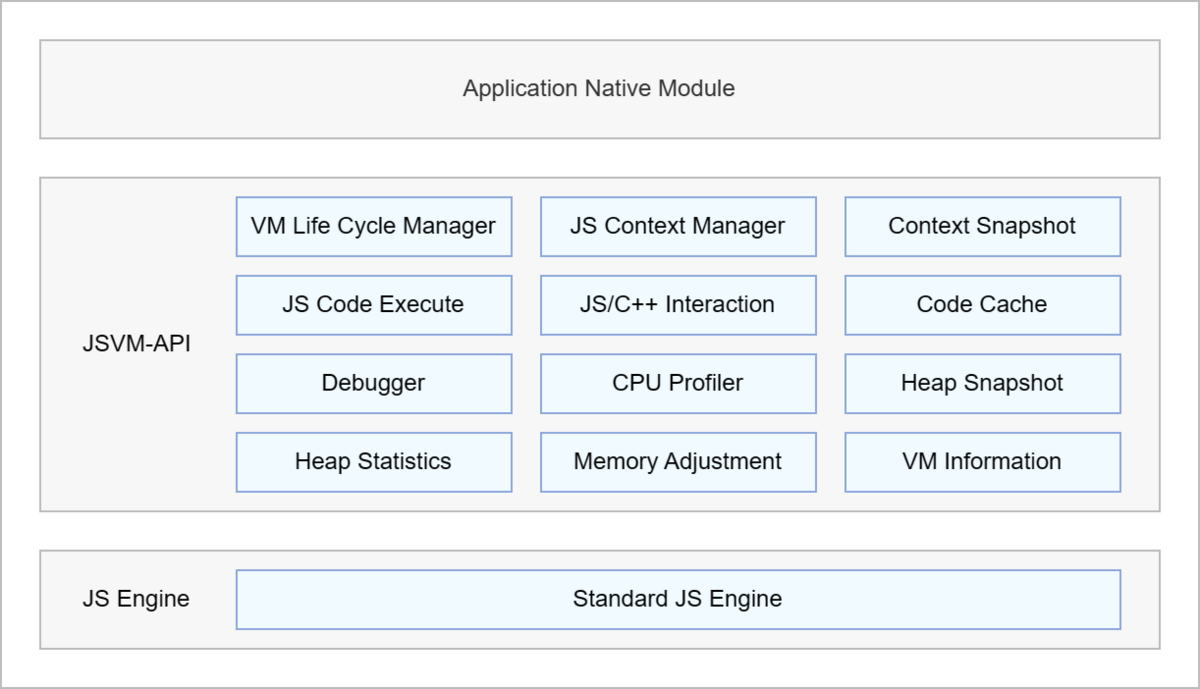Click the JS Context Manager block
This screenshot has width=1200, height=689.
[678, 226]
